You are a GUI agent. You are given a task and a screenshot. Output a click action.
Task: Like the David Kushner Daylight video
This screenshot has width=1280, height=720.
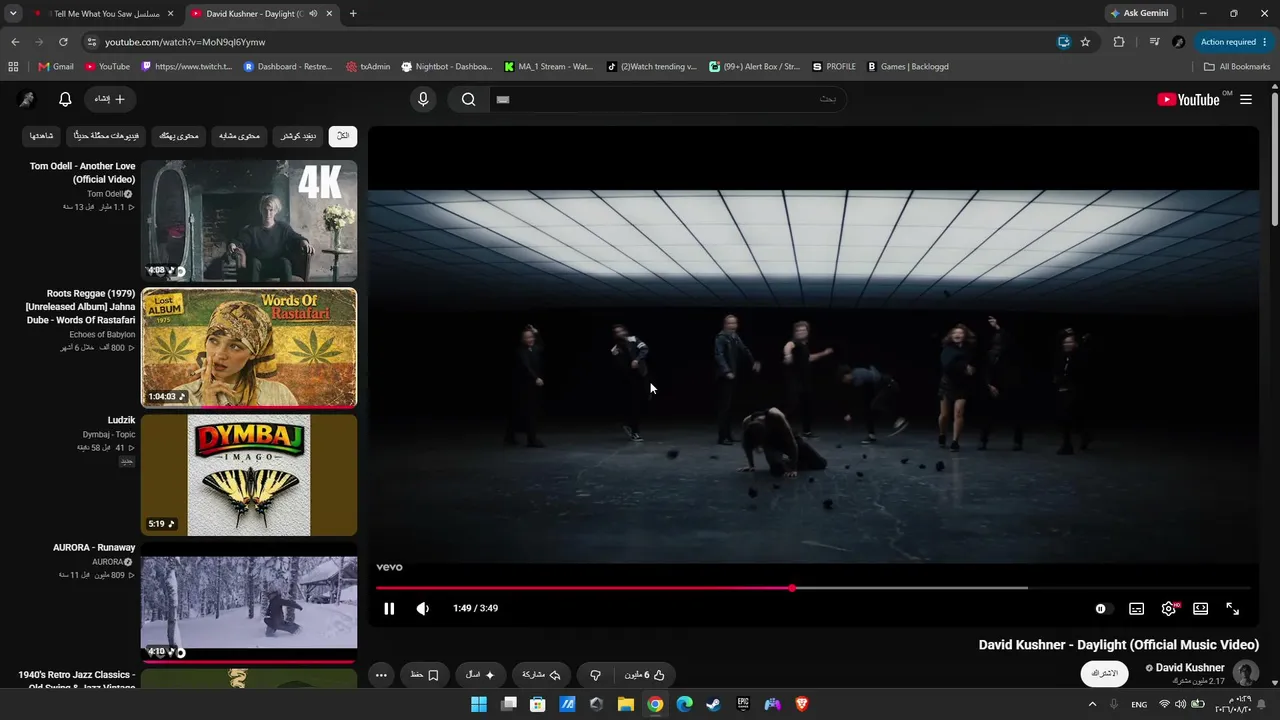(x=645, y=675)
